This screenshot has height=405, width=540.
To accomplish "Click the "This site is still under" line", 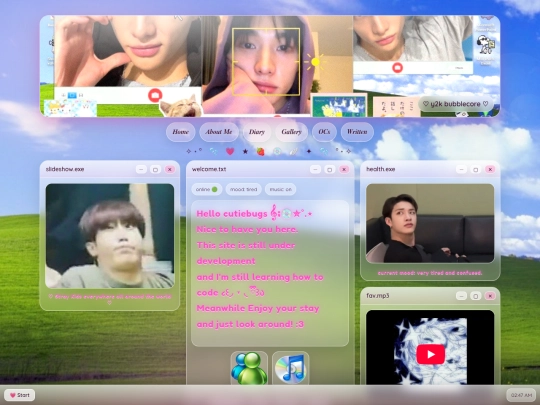I will (246, 246).
